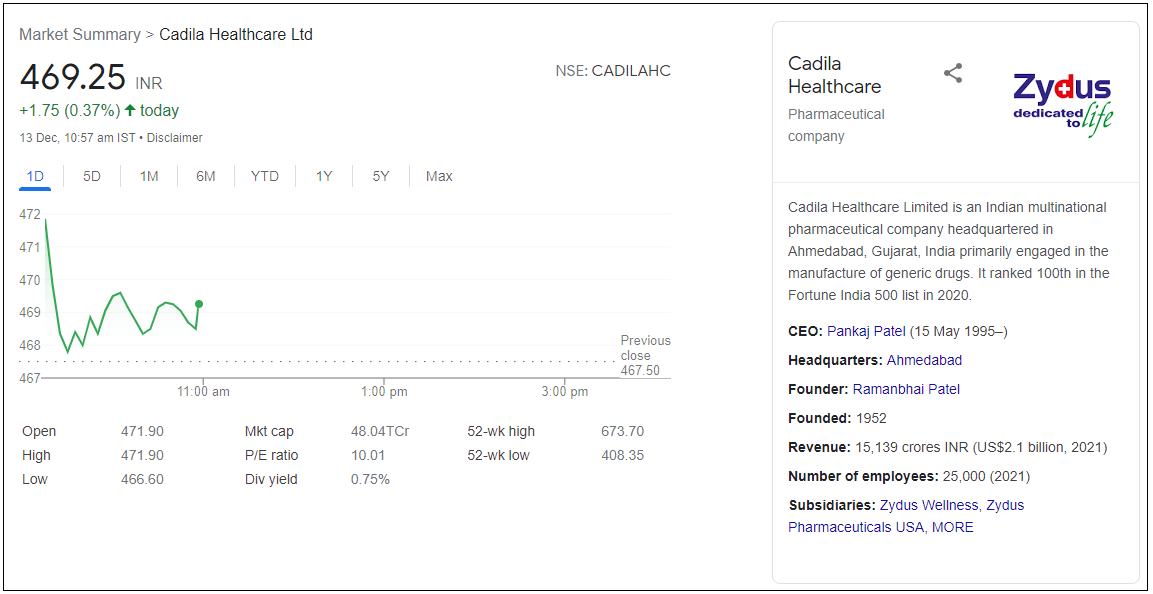This screenshot has height=594, width=1153.
Task: Click the 472 y-axis label
Action: 29,215
